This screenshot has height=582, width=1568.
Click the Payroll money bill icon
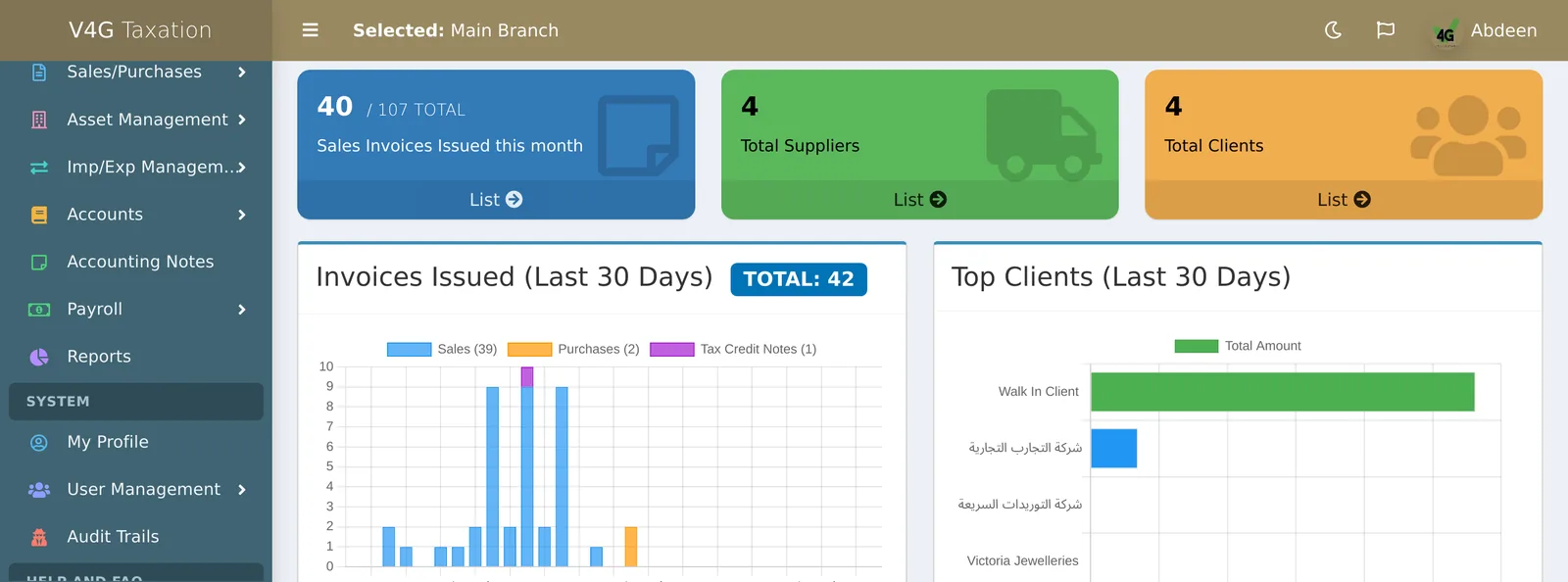(39, 310)
